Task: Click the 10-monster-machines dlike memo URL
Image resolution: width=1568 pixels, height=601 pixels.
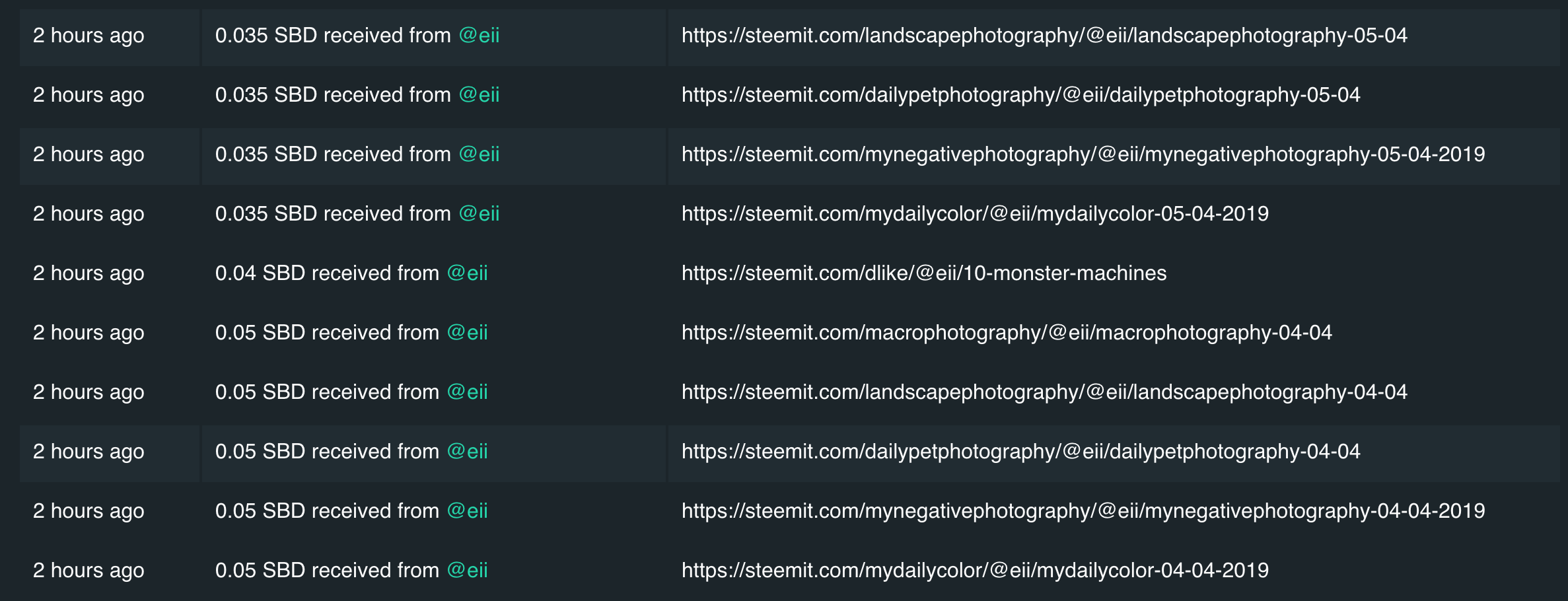Action: (924, 273)
